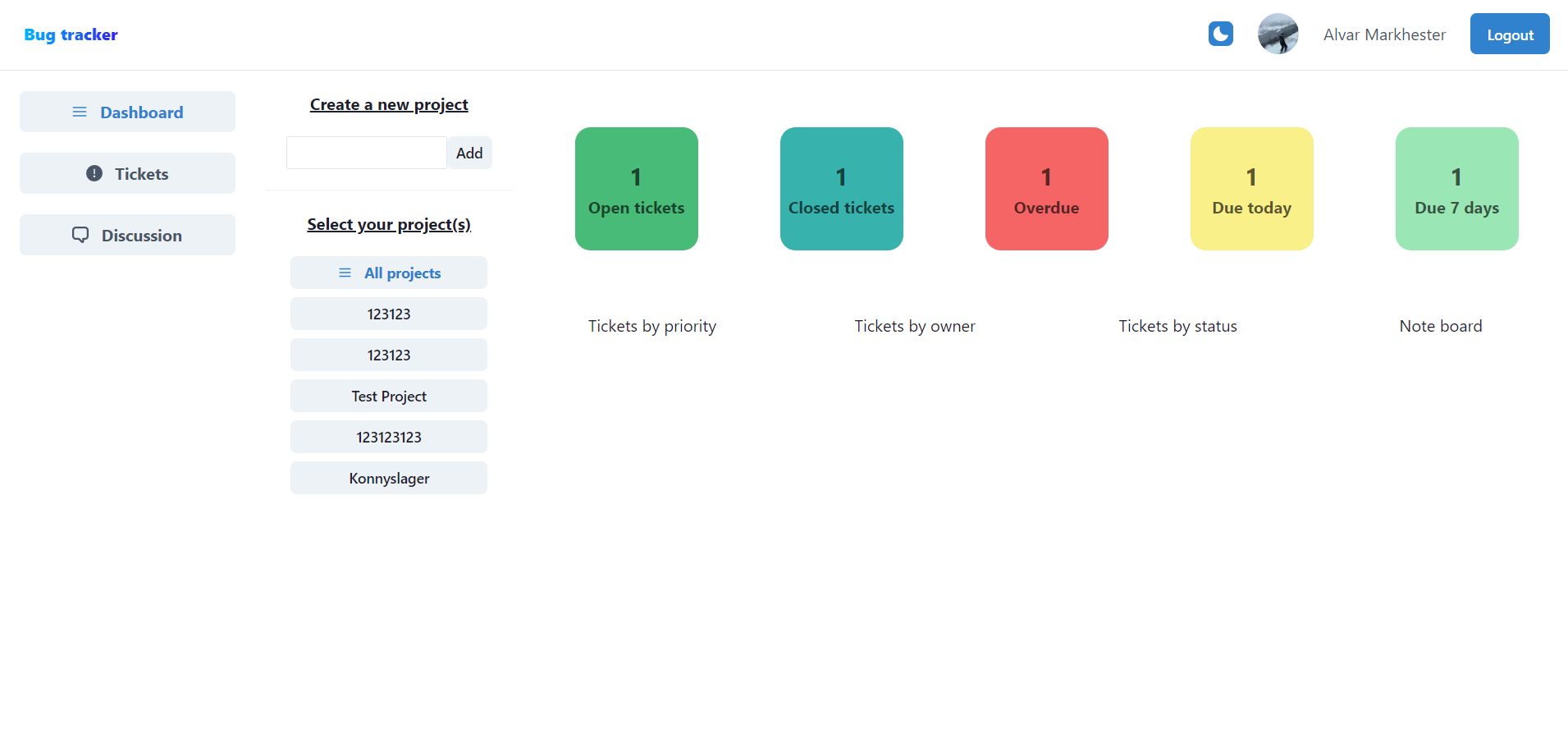This screenshot has height=743, width=1568.
Task: Click the yellow Due today card
Action: 1252,189
